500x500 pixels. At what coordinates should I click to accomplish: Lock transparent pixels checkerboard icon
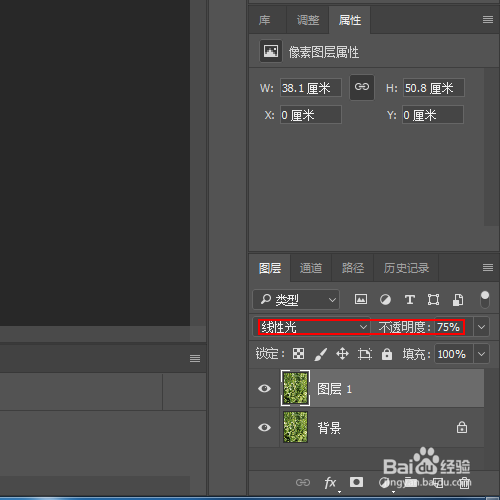[298, 354]
